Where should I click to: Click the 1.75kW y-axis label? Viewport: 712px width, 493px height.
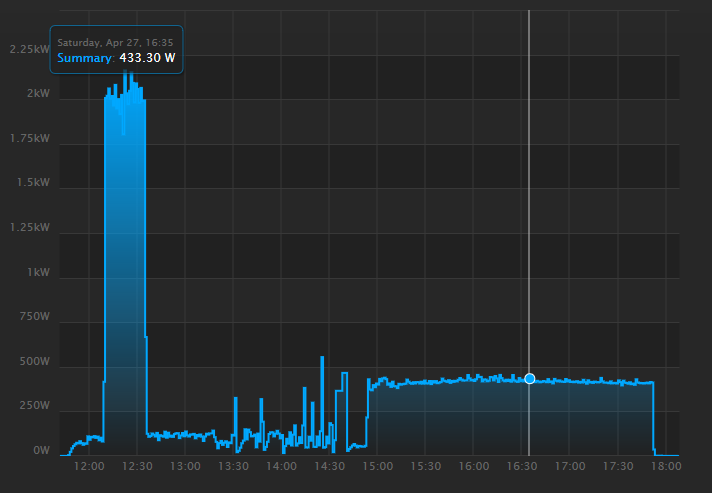30,138
